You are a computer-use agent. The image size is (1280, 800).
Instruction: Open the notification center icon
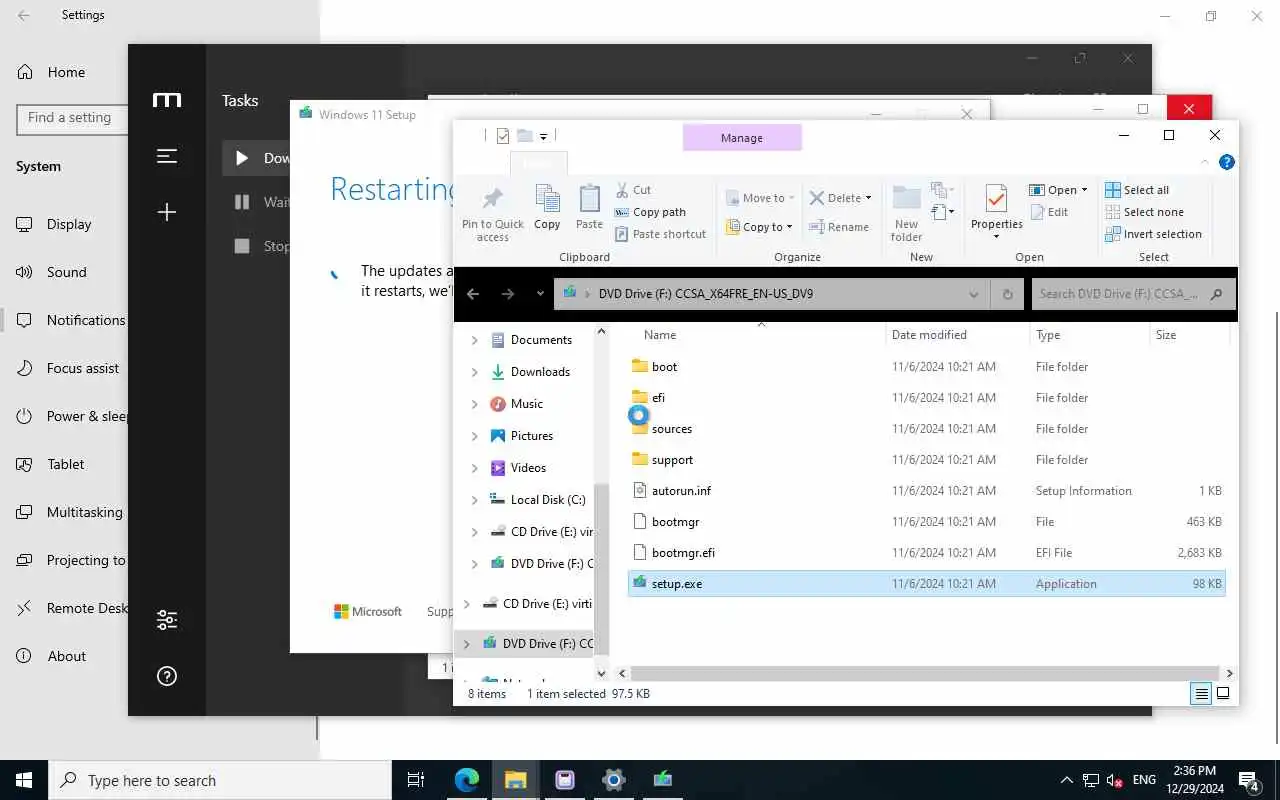click(1249, 781)
